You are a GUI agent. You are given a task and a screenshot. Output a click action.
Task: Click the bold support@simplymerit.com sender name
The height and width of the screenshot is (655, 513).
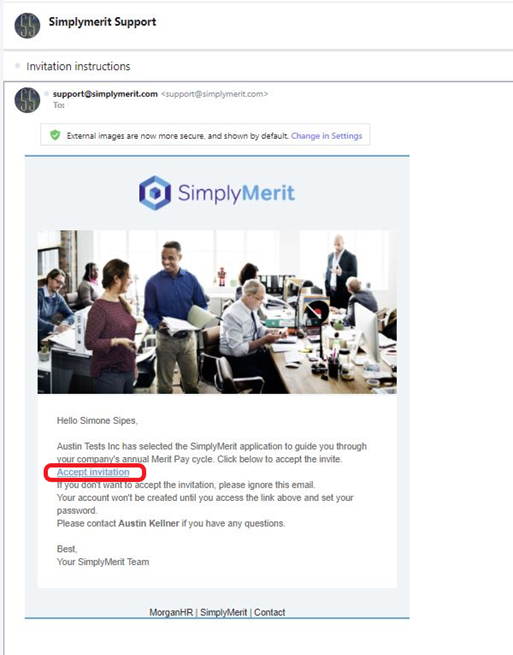tap(105, 94)
